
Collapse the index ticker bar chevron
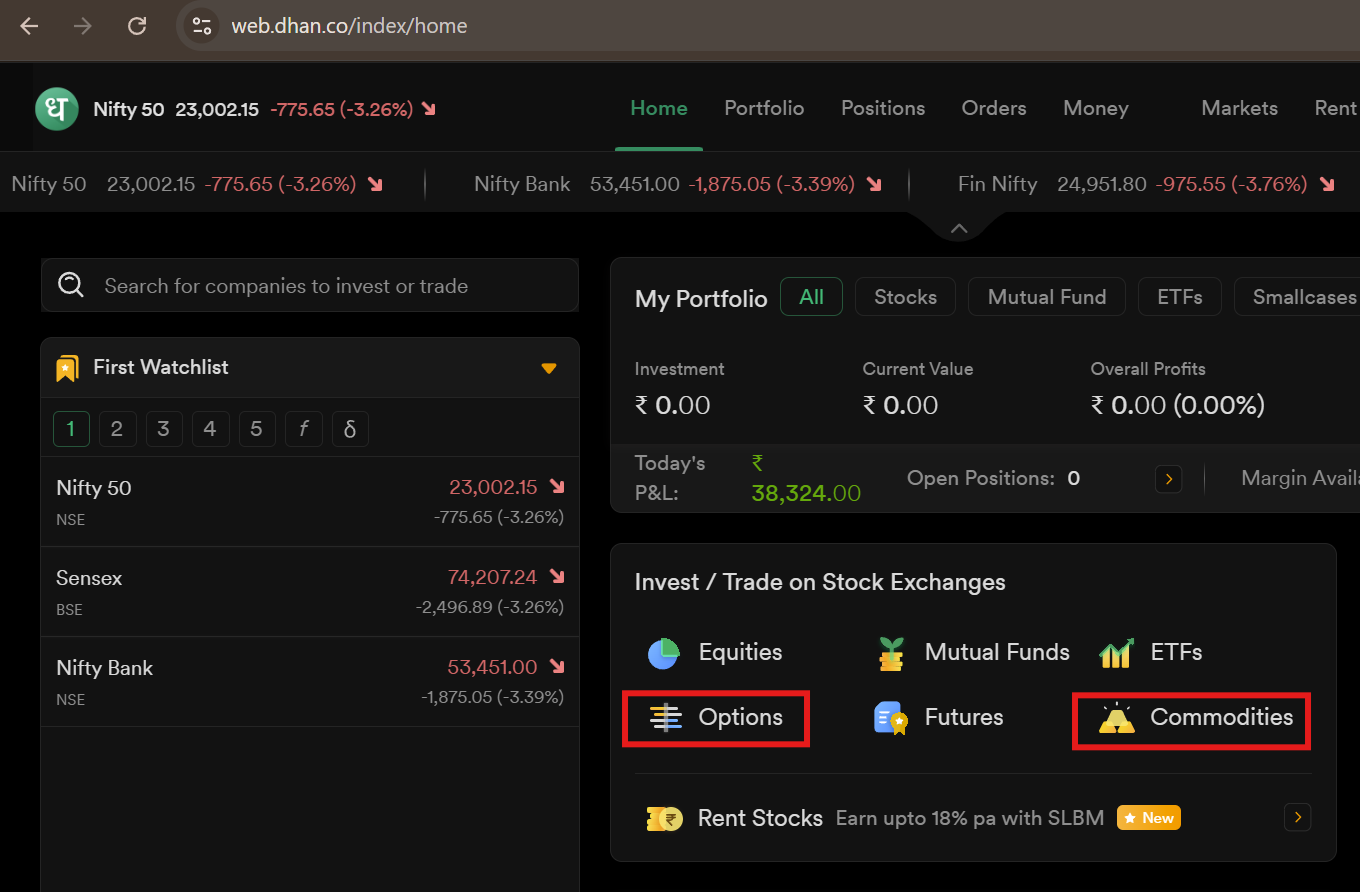click(x=958, y=229)
